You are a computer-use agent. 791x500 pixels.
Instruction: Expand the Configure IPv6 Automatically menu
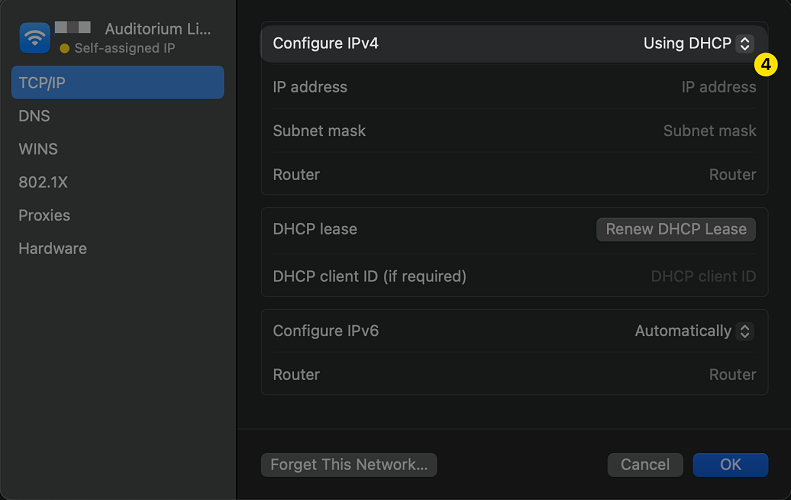694,331
